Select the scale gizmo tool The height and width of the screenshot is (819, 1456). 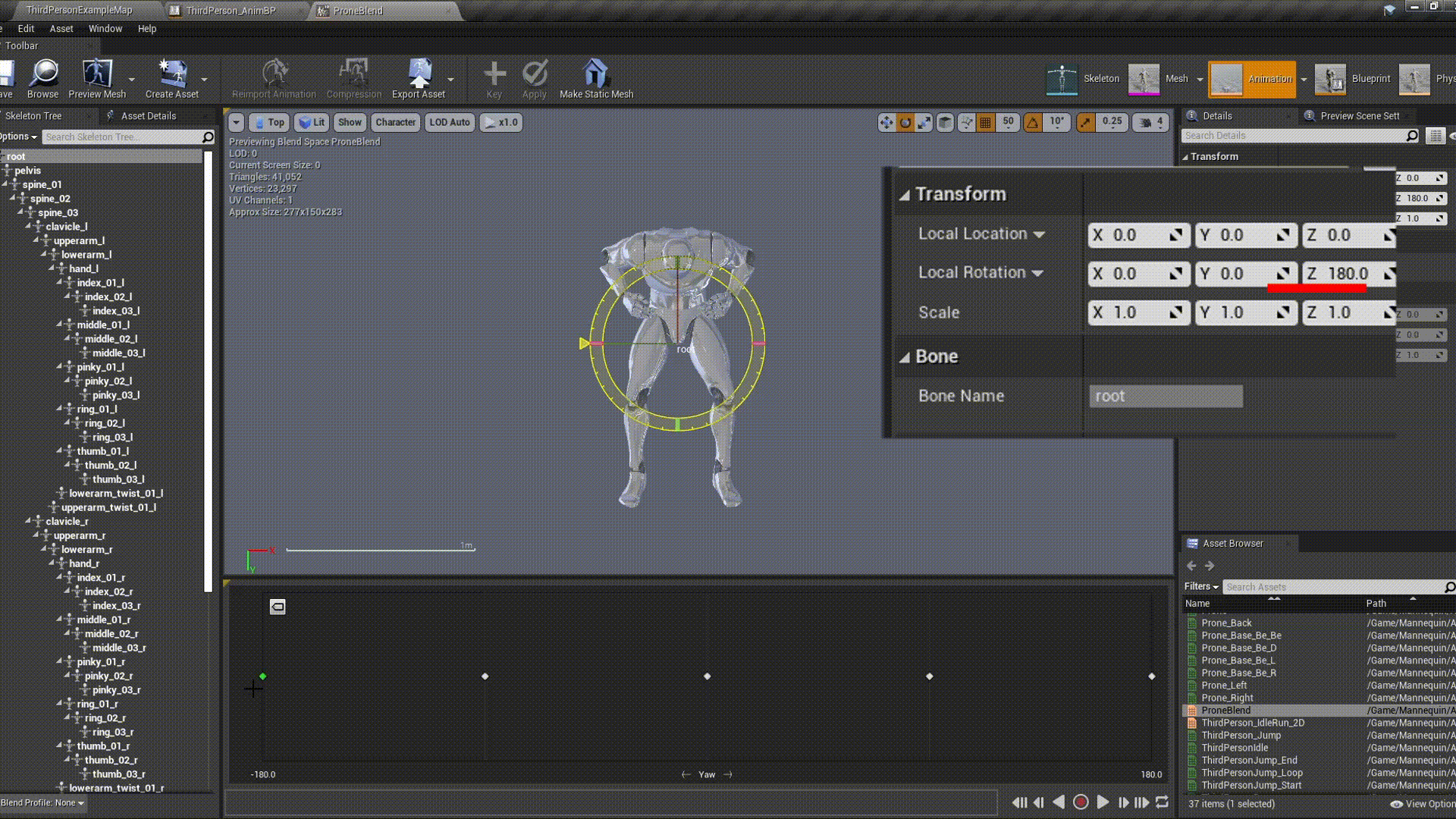(924, 122)
